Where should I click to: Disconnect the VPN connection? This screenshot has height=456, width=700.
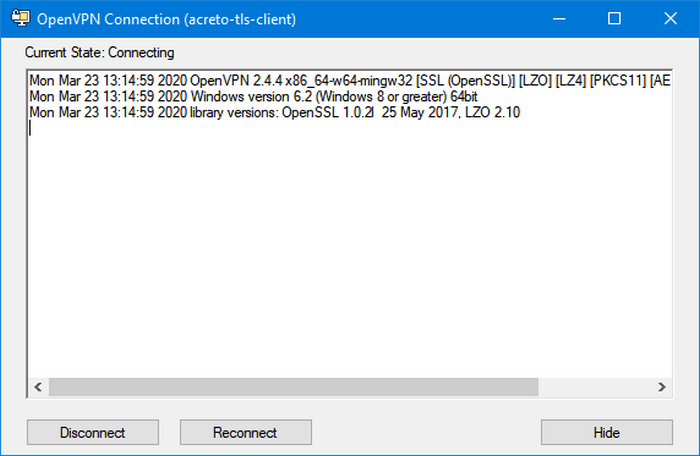pos(92,432)
